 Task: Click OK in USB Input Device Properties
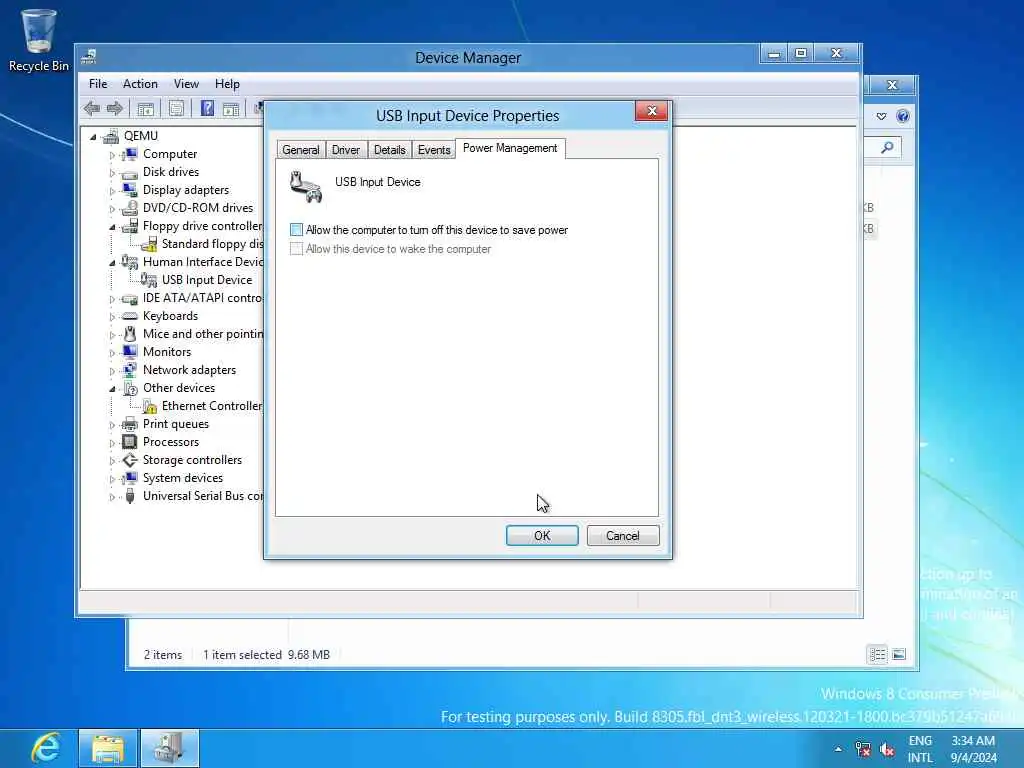coord(542,536)
